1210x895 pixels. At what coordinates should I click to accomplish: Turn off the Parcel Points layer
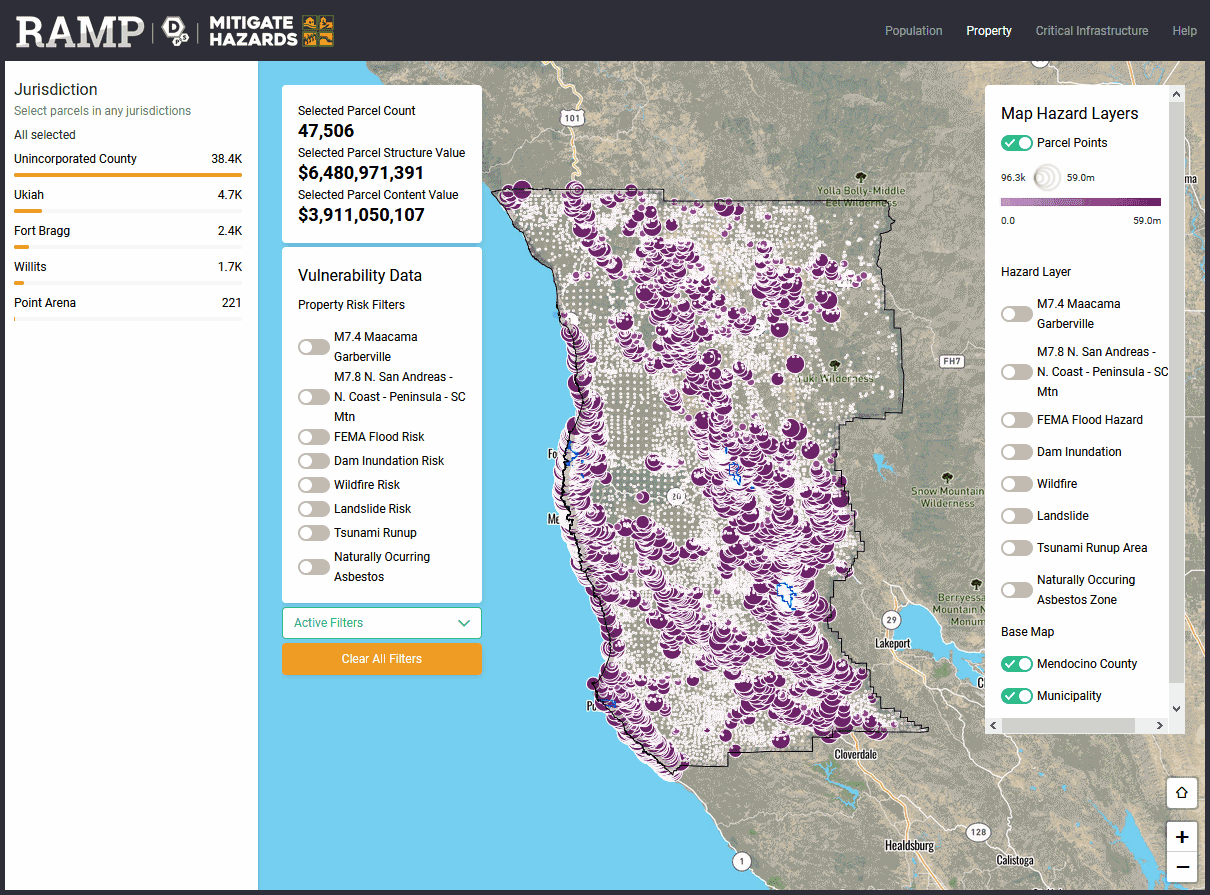[1017, 143]
